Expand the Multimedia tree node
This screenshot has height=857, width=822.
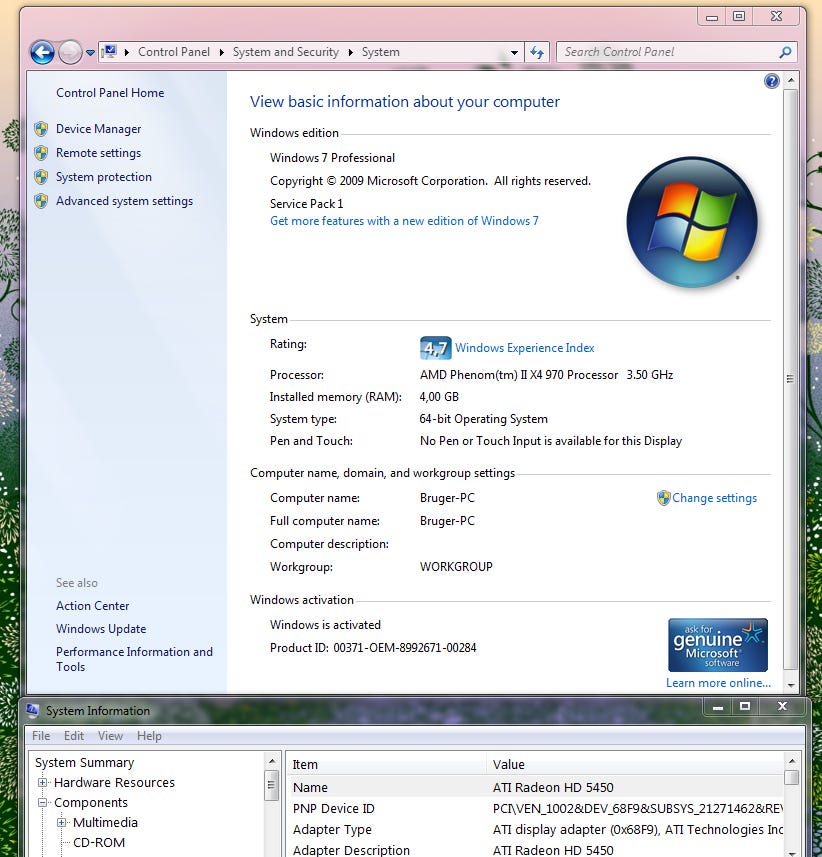tap(62, 823)
